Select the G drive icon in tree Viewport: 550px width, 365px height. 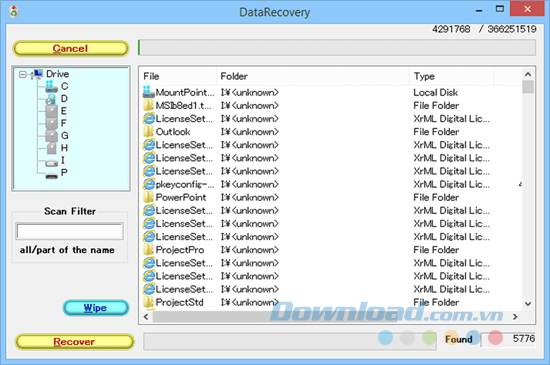[52, 136]
